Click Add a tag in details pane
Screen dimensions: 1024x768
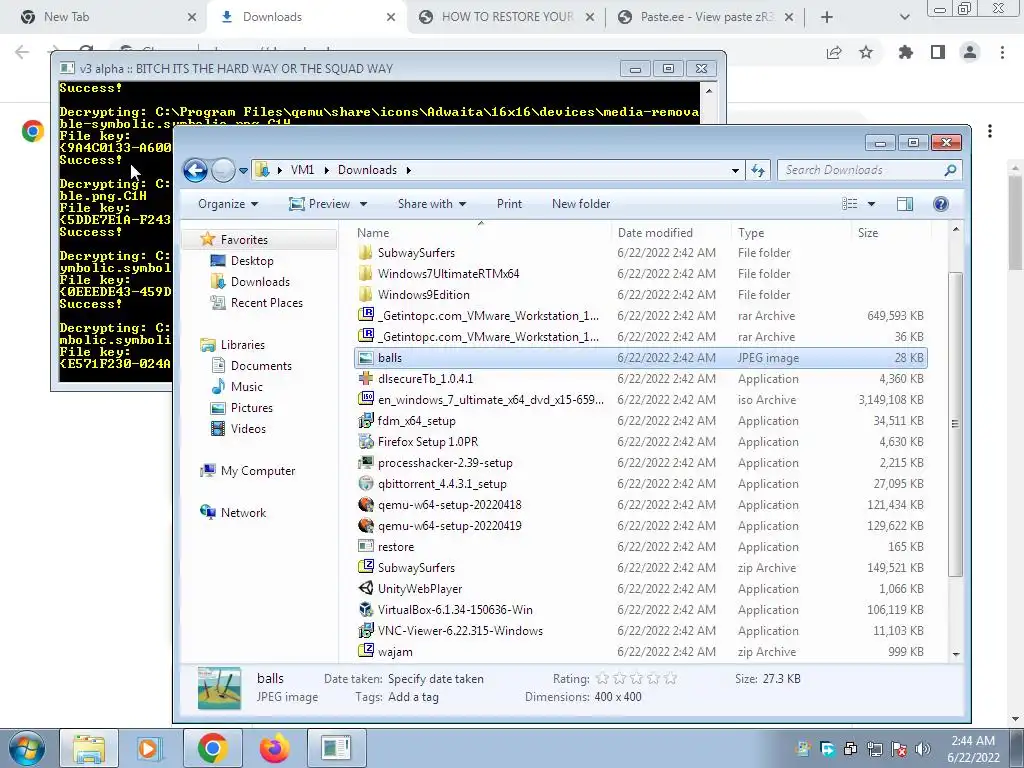(x=413, y=697)
